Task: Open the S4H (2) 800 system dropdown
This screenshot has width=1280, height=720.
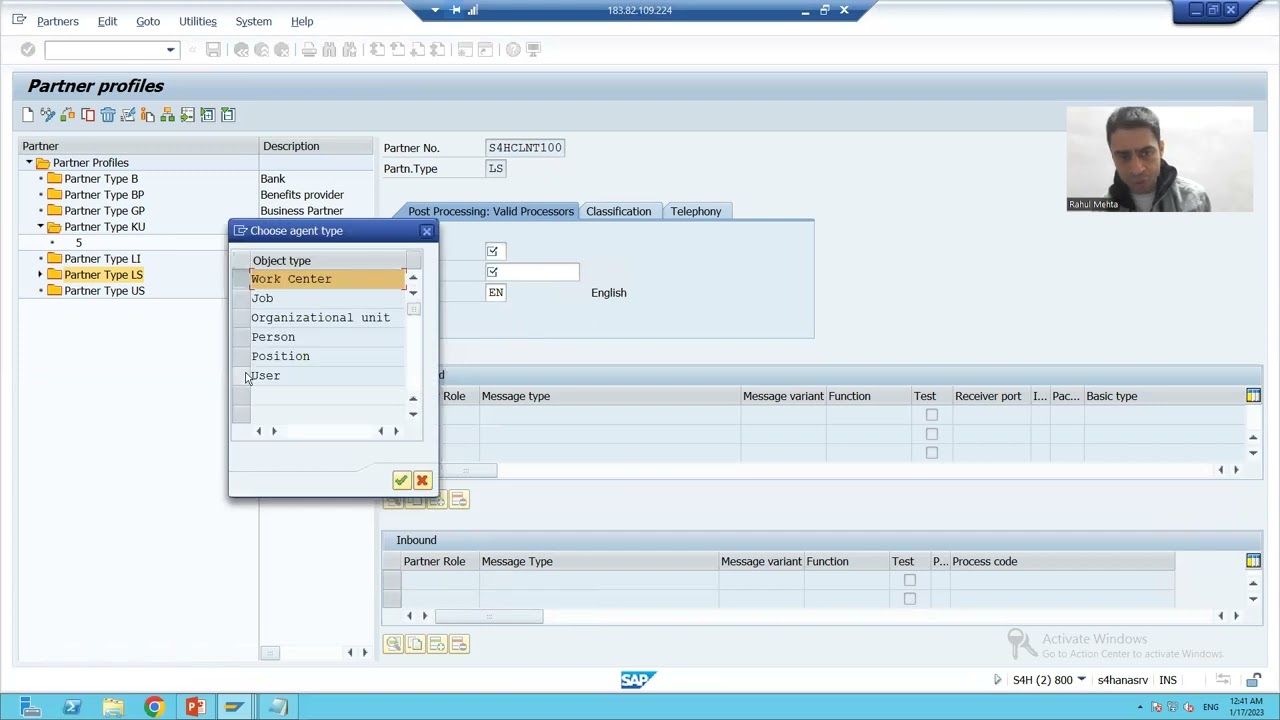Action: tap(1081, 680)
